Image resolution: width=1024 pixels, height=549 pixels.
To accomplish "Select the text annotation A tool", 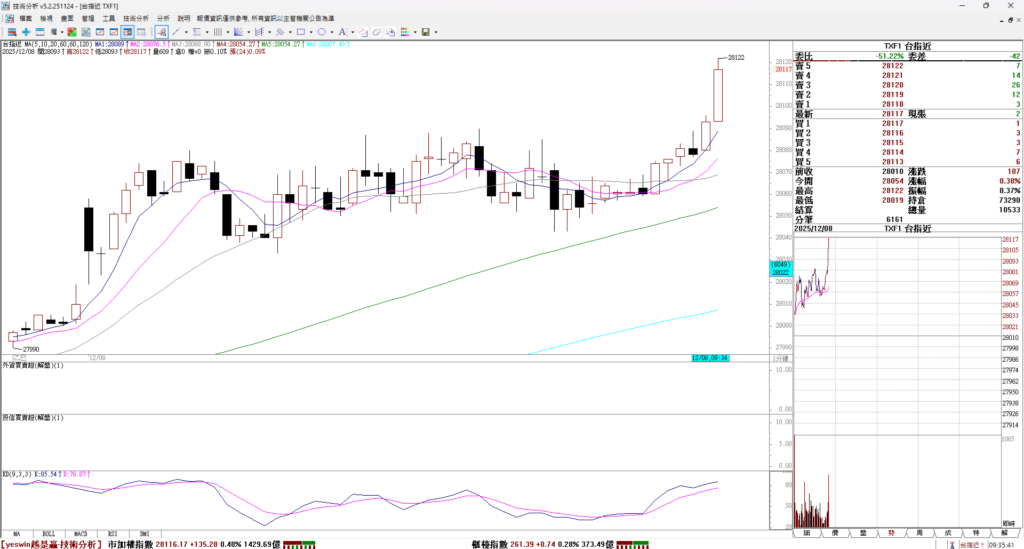I will (x=341, y=32).
